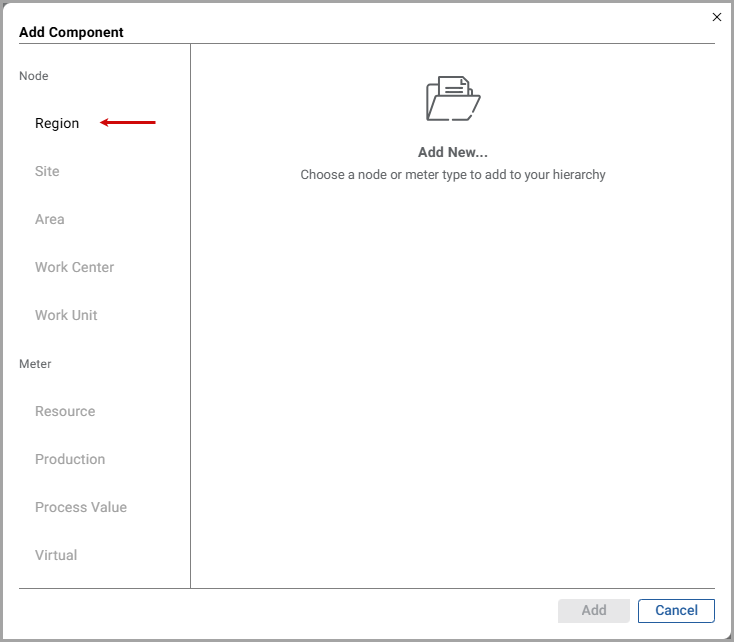Select the Virtual meter option
Screen dimensions: 734x642
56,555
